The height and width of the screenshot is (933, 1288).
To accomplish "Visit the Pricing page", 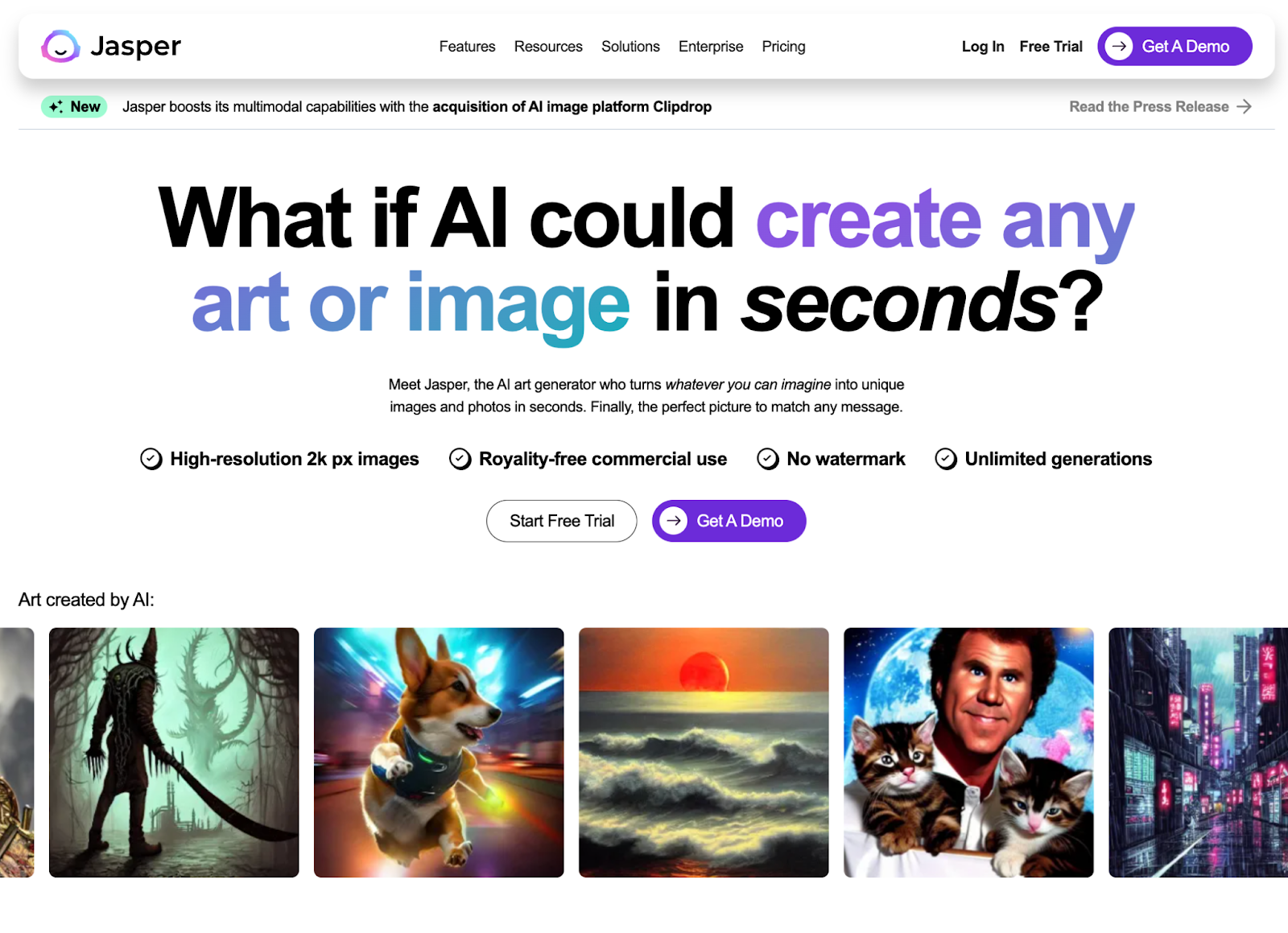I will [x=783, y=47].
